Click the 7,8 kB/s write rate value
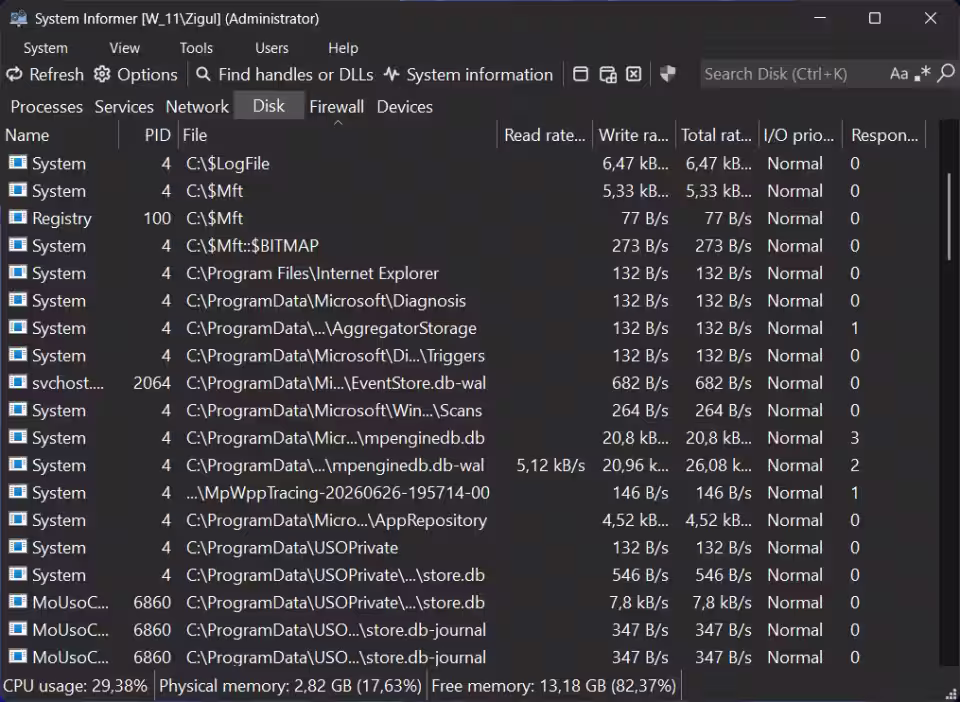The width and height of the screenshot is (960, 702). point(639,602)
